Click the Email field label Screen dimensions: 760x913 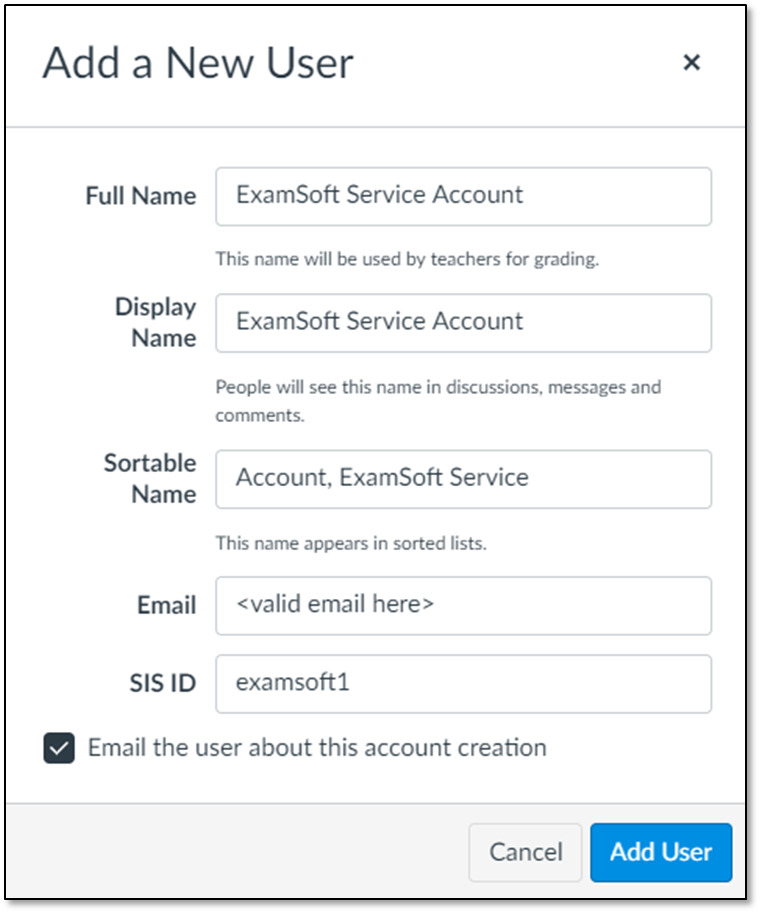pyautogui.click(x=167, y=605)
